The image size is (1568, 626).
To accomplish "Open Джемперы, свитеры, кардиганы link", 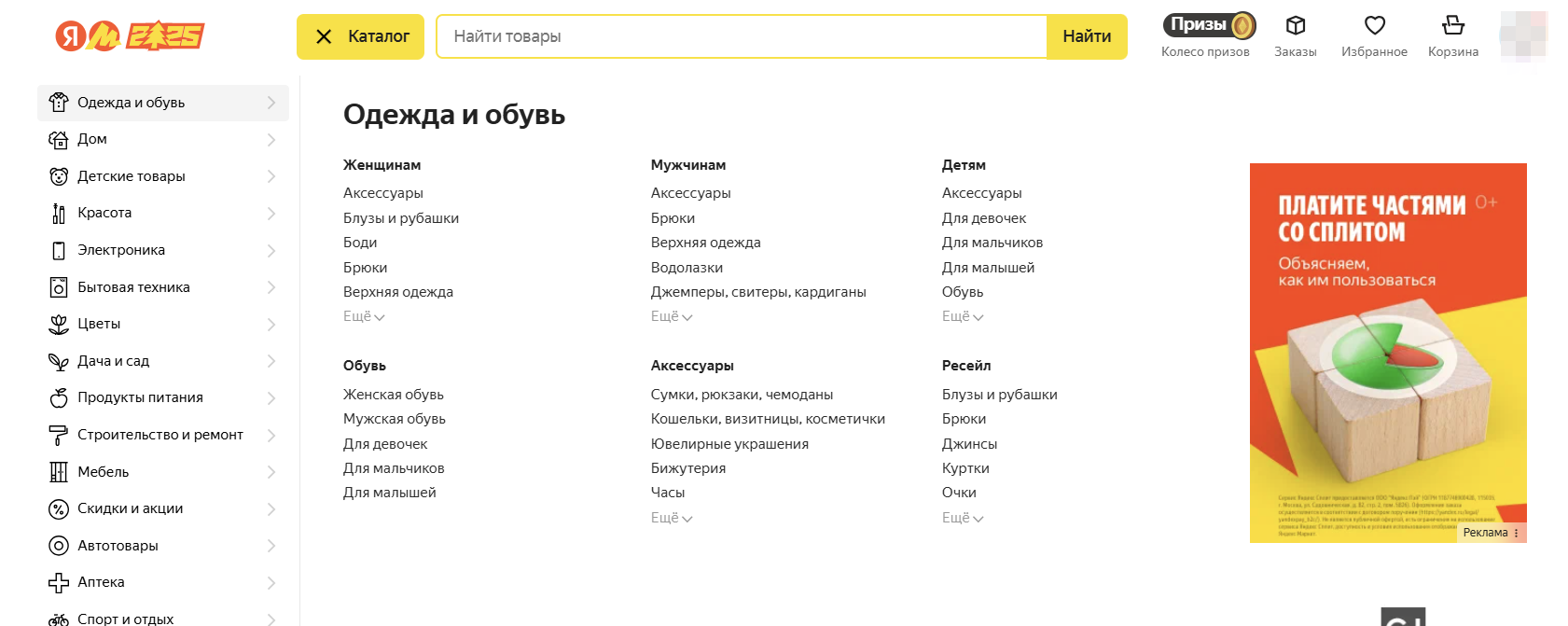I will 758,292.
